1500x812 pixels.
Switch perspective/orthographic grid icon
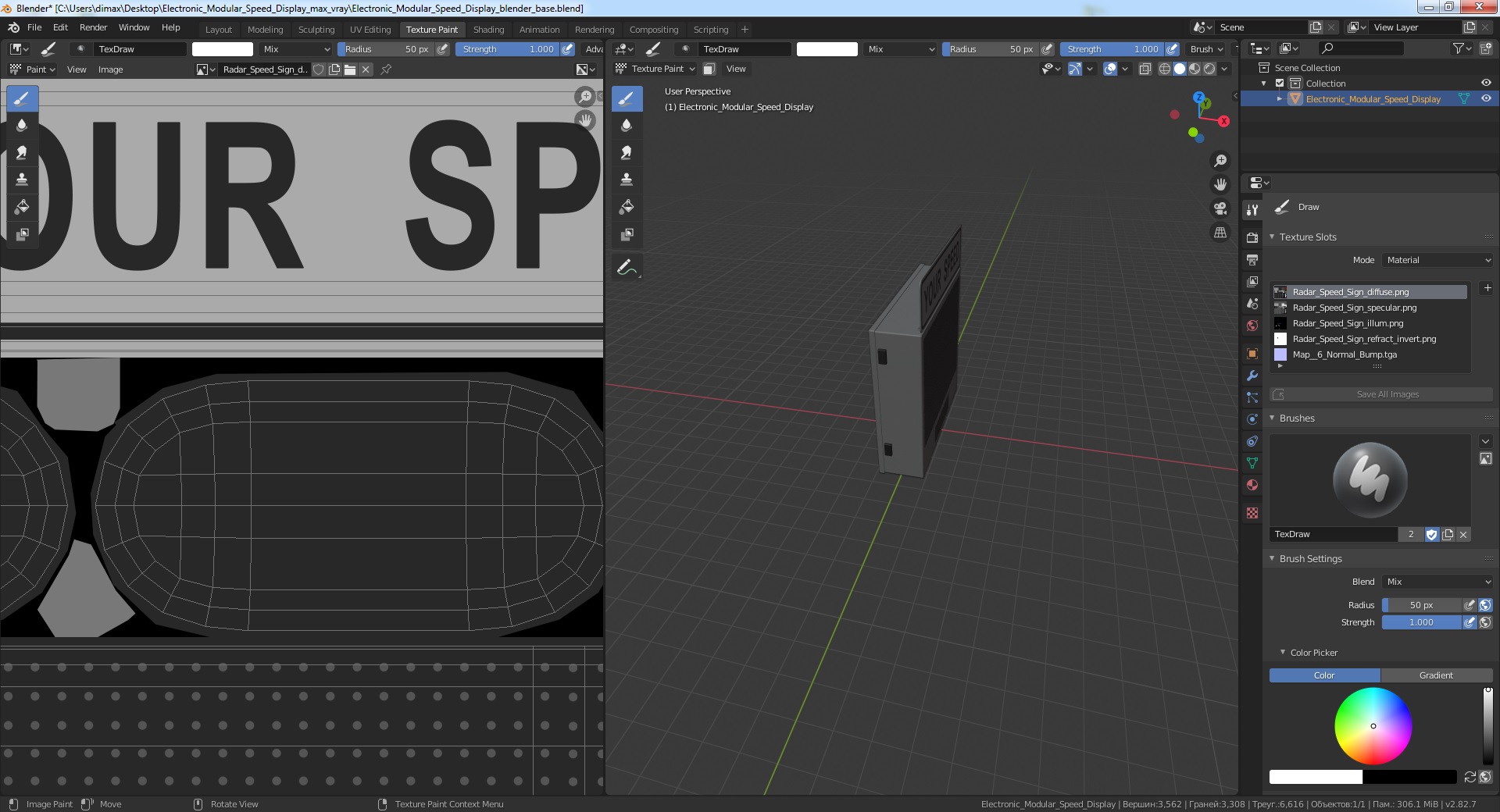pos(1220,233)
